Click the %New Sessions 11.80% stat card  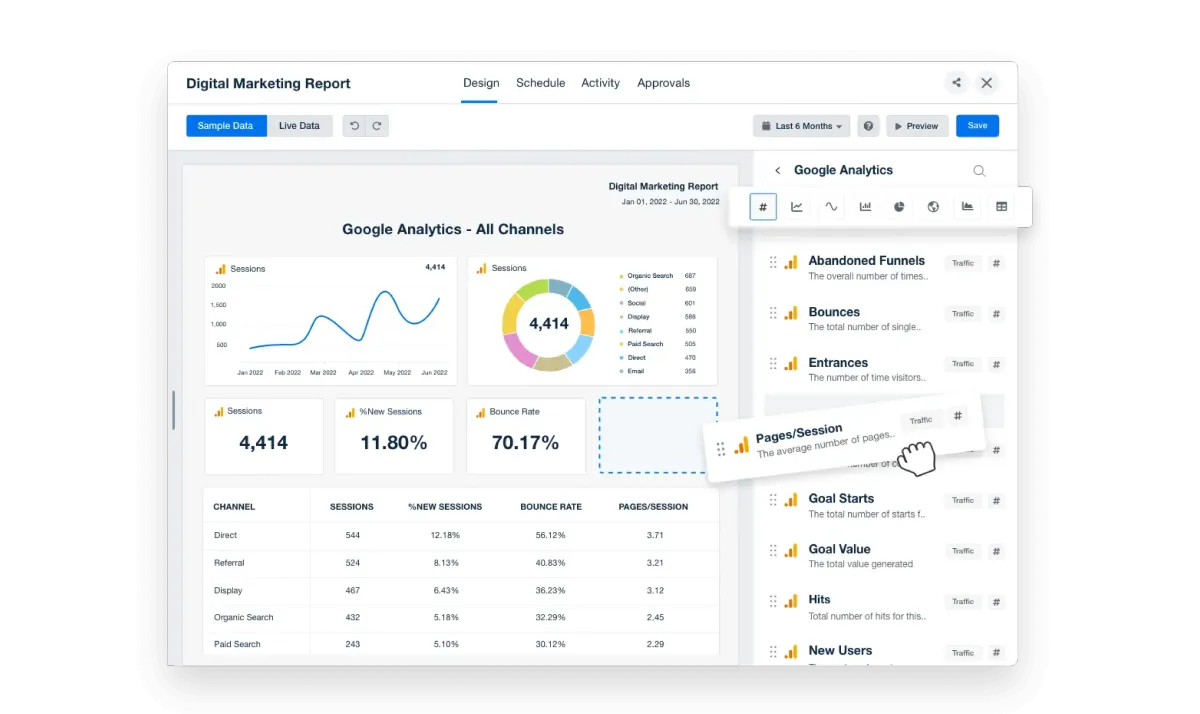click(x=394, y=437)
